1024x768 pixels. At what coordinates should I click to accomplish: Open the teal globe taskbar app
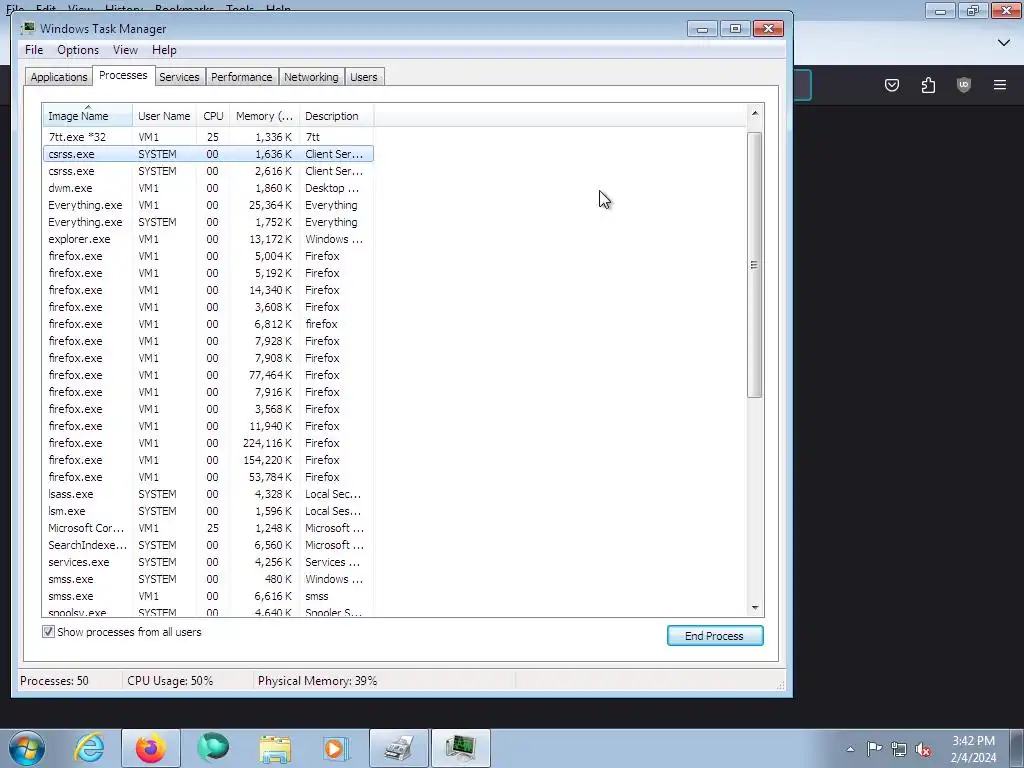tap(213, 748)
